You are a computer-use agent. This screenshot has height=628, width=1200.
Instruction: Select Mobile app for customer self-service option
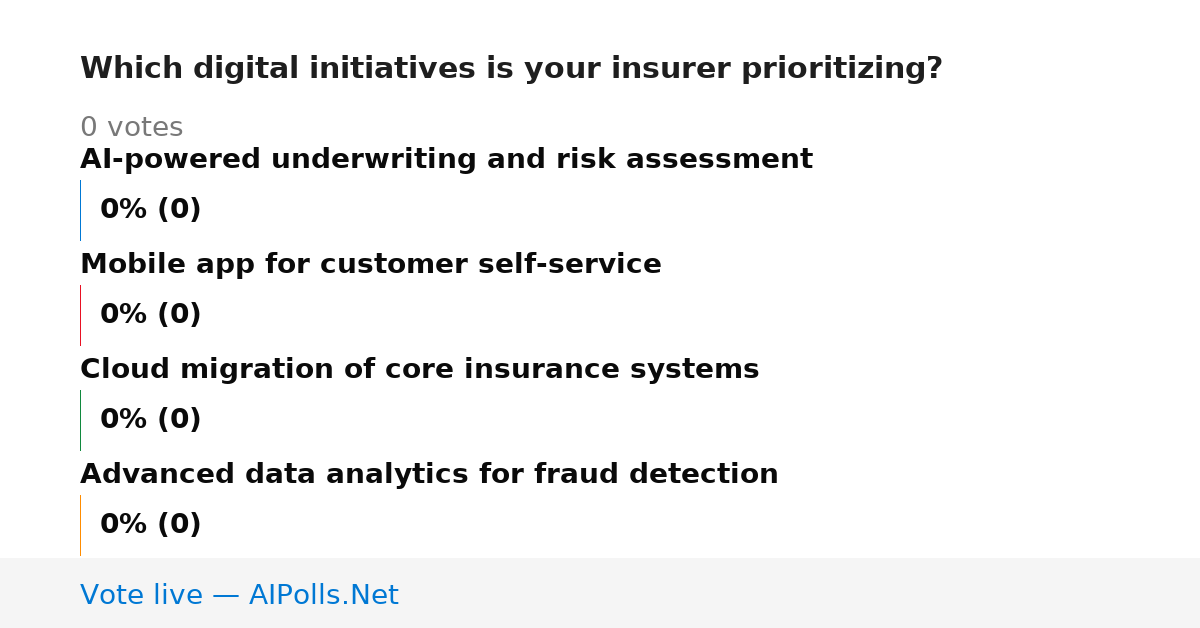[x=371, y=265]
